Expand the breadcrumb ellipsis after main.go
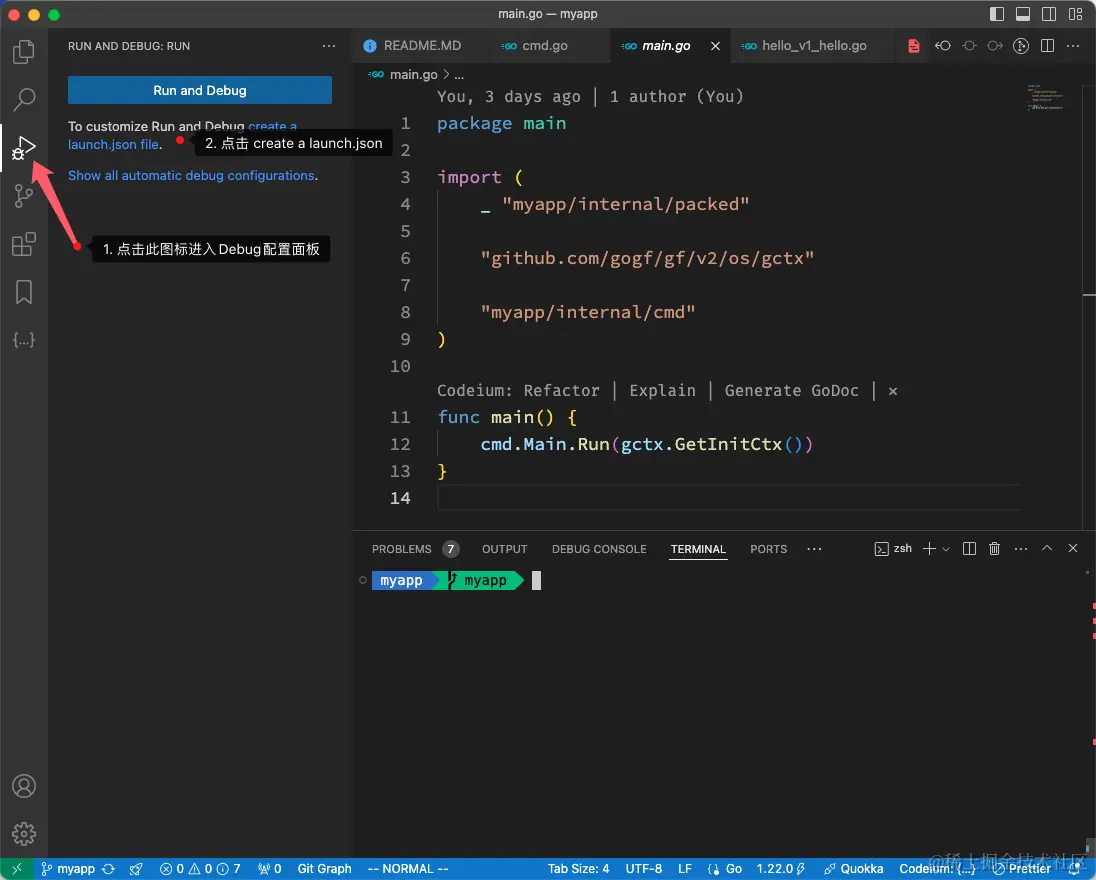Viewport: 1096px width, 880px height. [459, 75]
